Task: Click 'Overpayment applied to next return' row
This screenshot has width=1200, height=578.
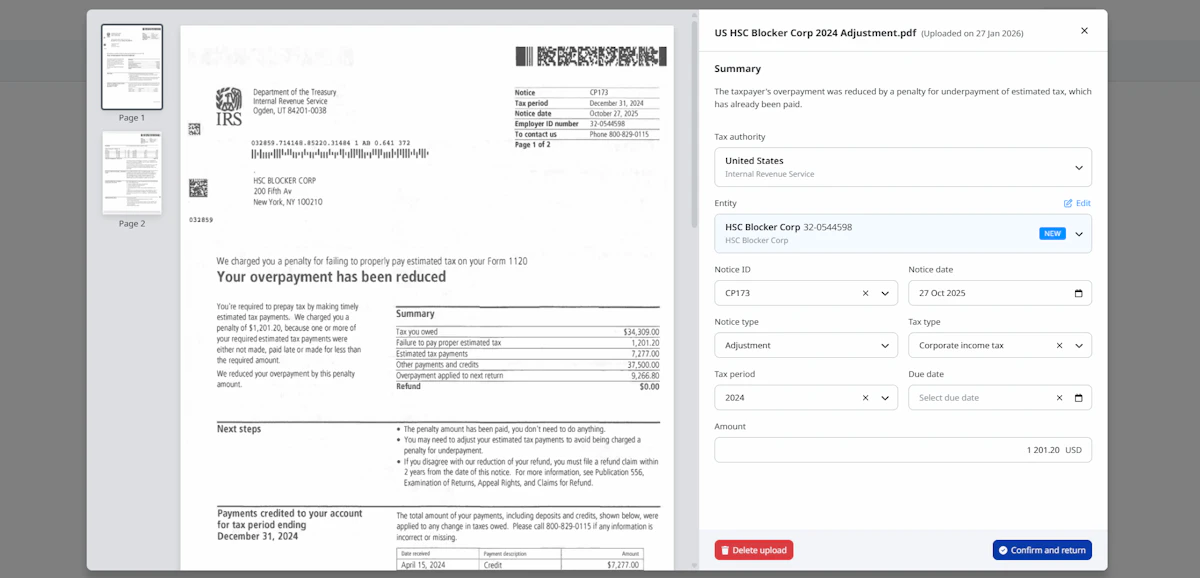Action: 528,375
